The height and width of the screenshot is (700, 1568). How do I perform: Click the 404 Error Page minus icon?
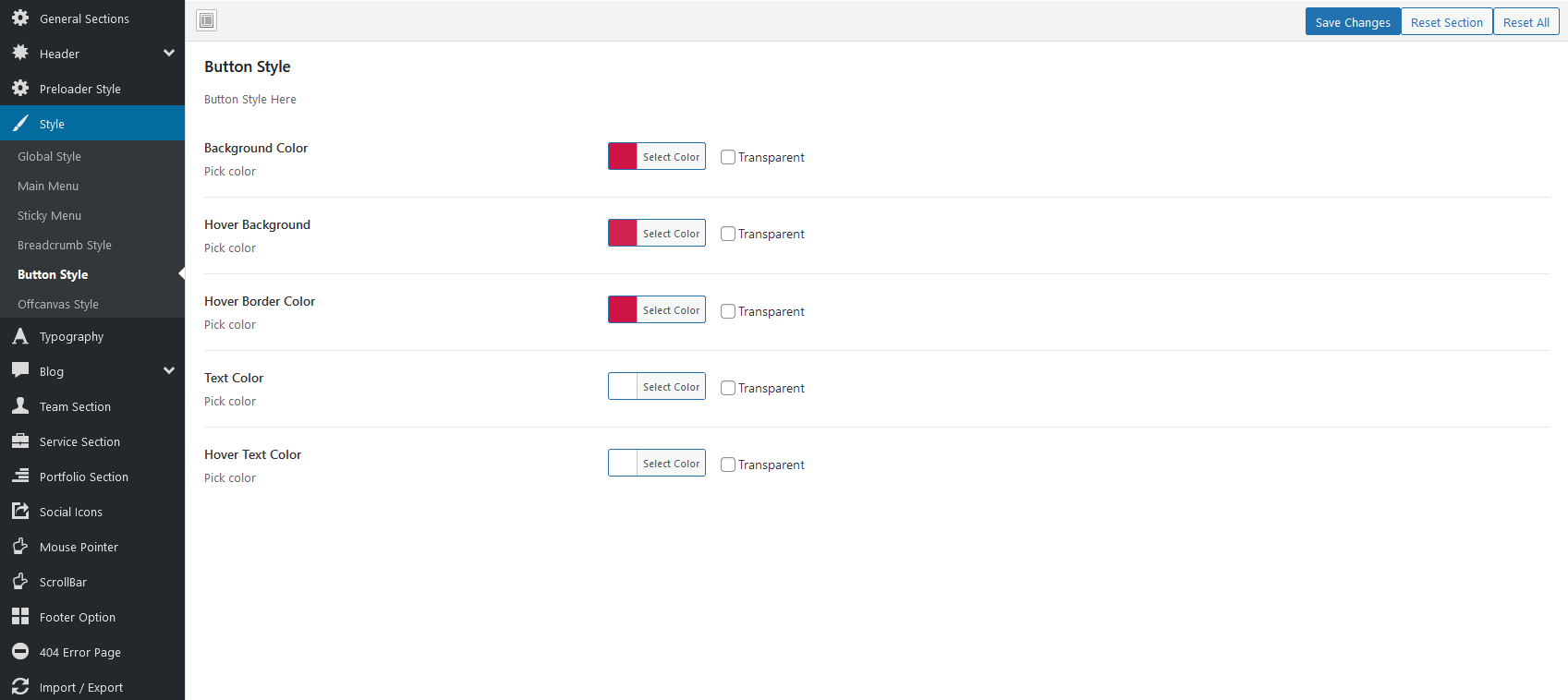20,651
